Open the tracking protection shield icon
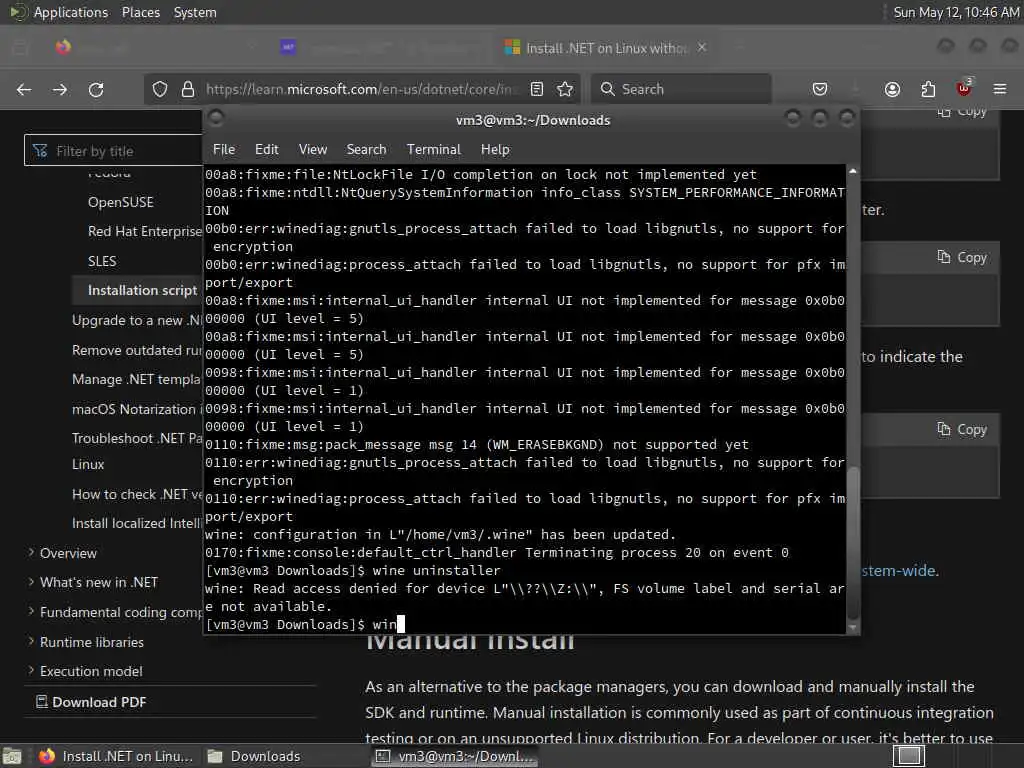The height and width of the screenshot is (768, 1024). [x=160, y=89]
